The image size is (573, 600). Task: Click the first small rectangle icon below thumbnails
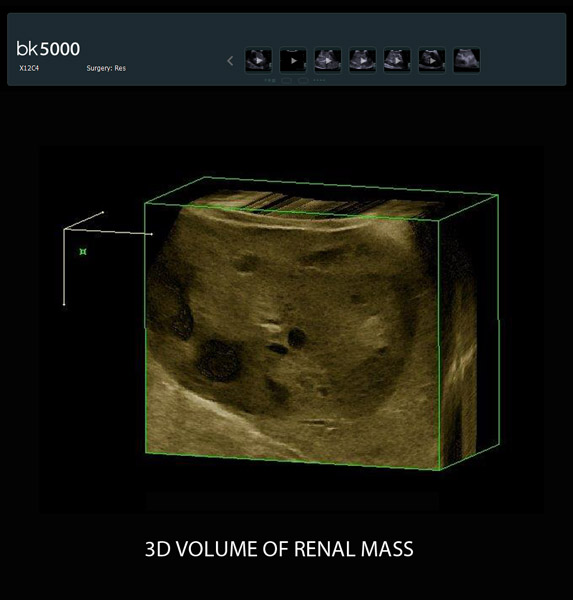coord(286,80)
